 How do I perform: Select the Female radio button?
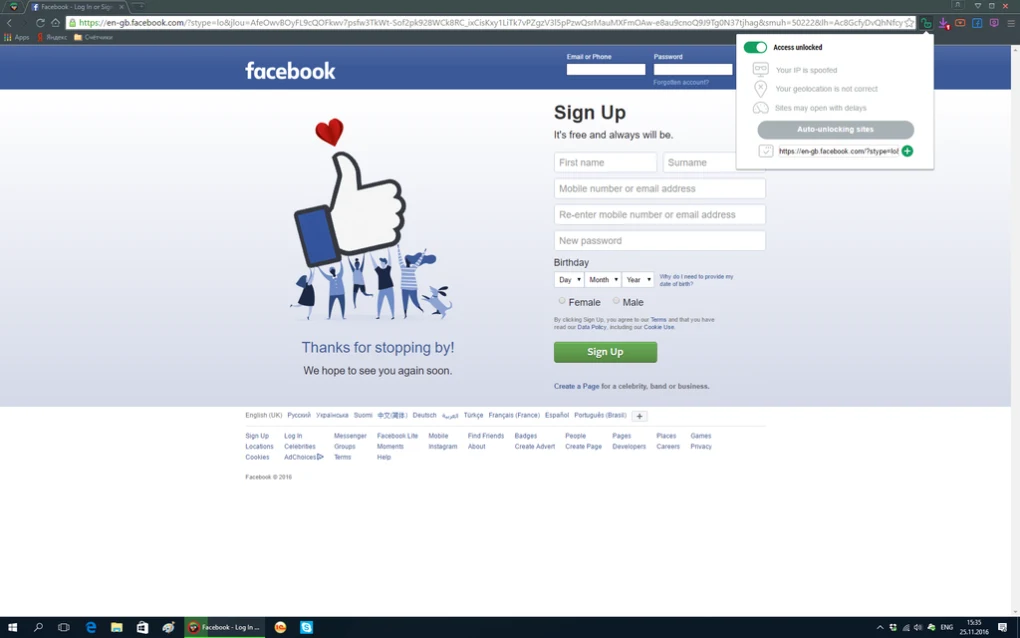(561, 301)
